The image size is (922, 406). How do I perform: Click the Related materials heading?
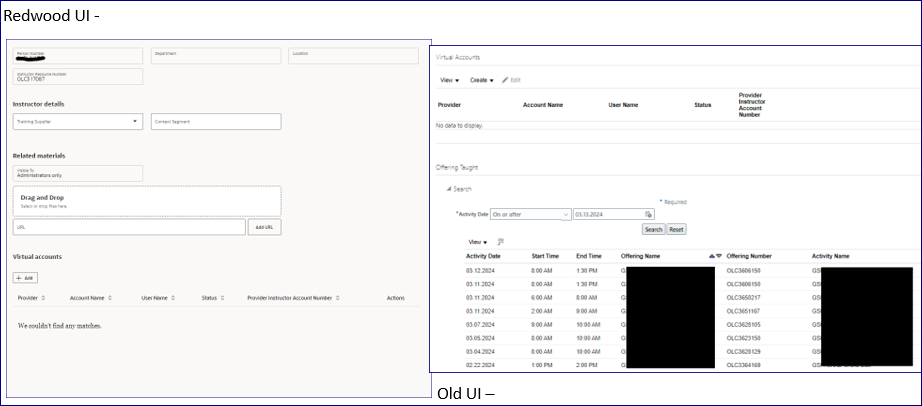[39, 156]
